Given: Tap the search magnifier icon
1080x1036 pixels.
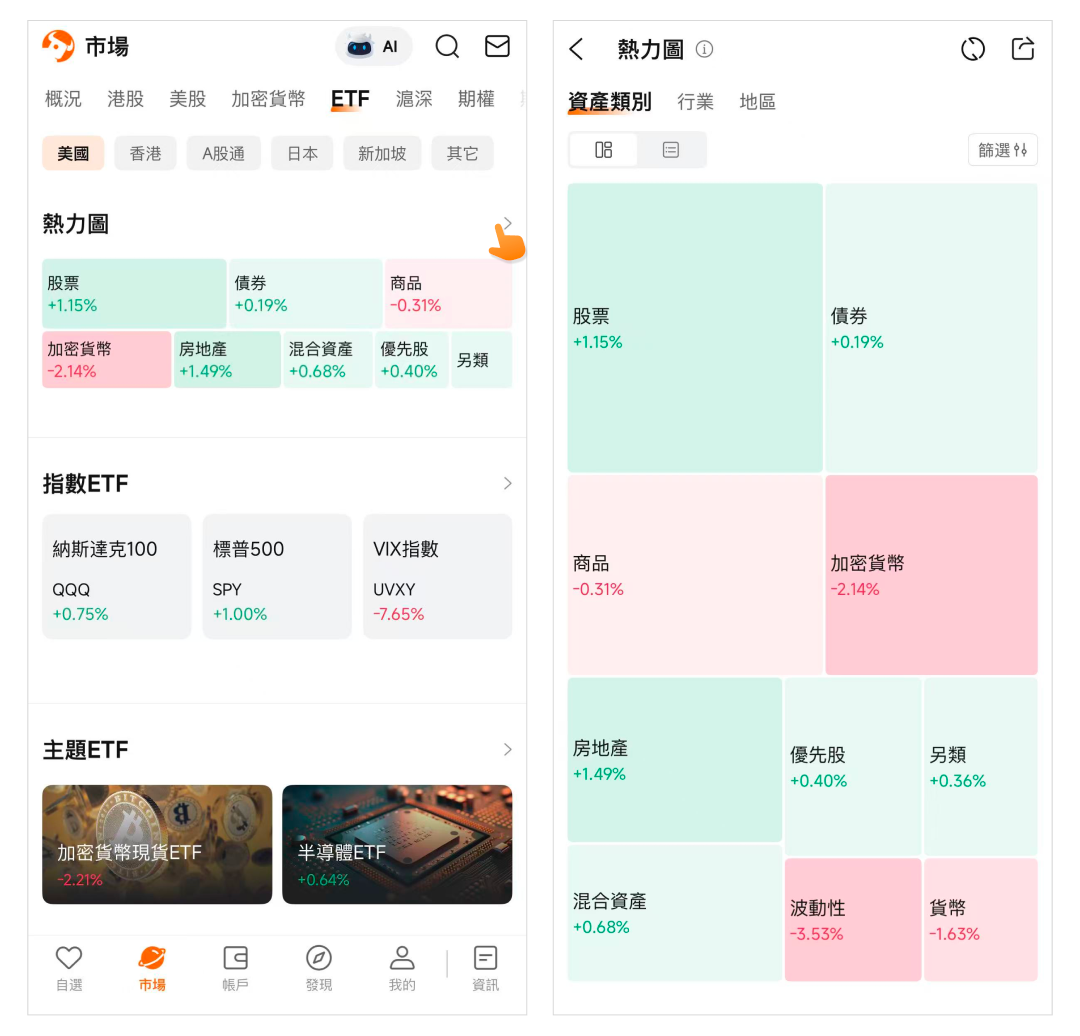Looking at the screenshot, I should pyautogui.click(x=447, y=47).
